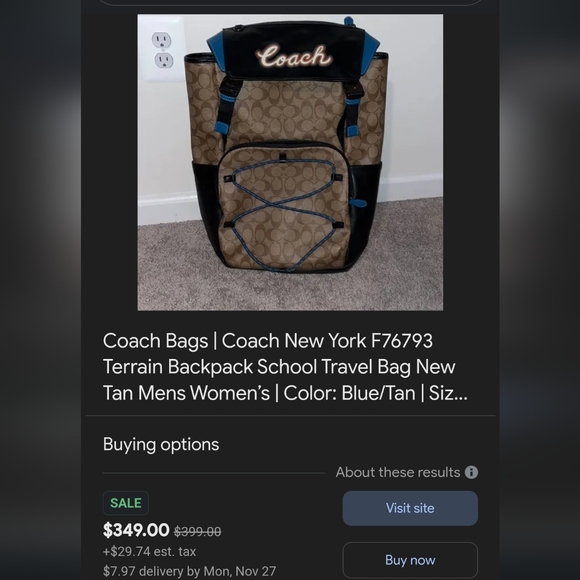Click the front pocket with blue bungee cord
Image resolution: width=580 pixels, height=580 pixels.
click(284, 207)
